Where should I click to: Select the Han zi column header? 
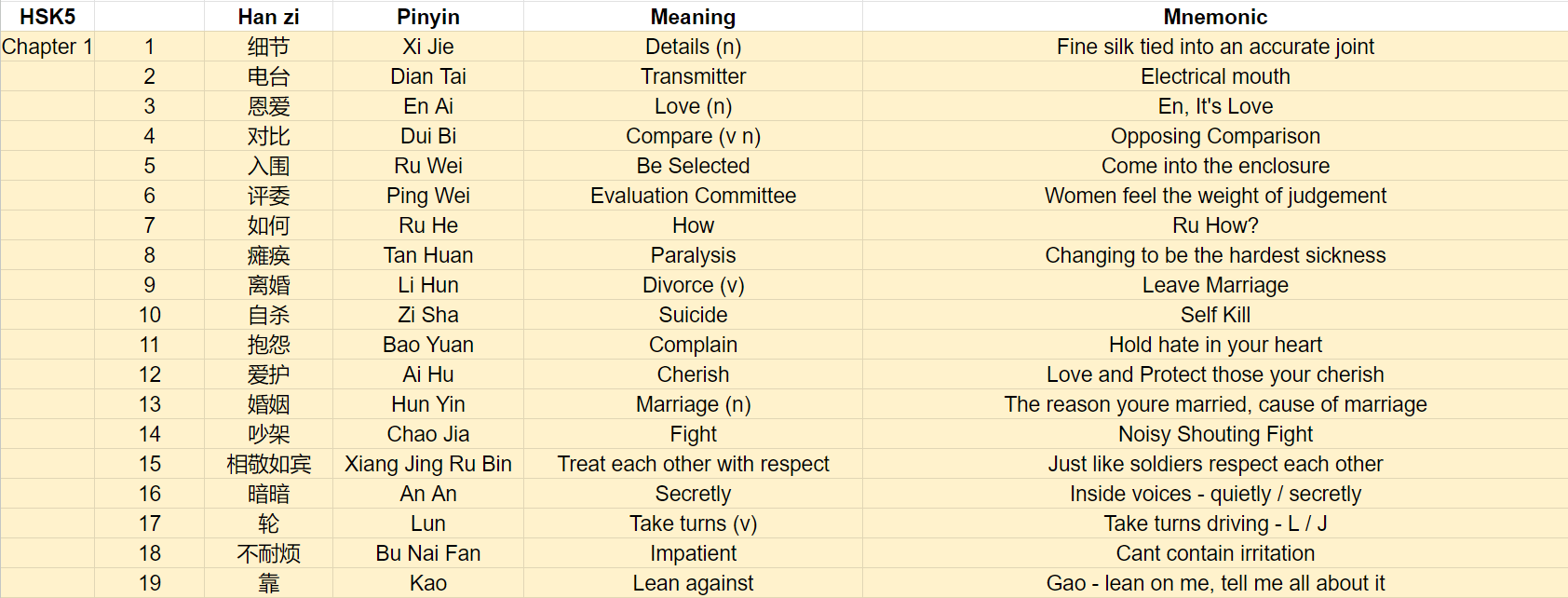pyautogui.click(x=268, y=17)
